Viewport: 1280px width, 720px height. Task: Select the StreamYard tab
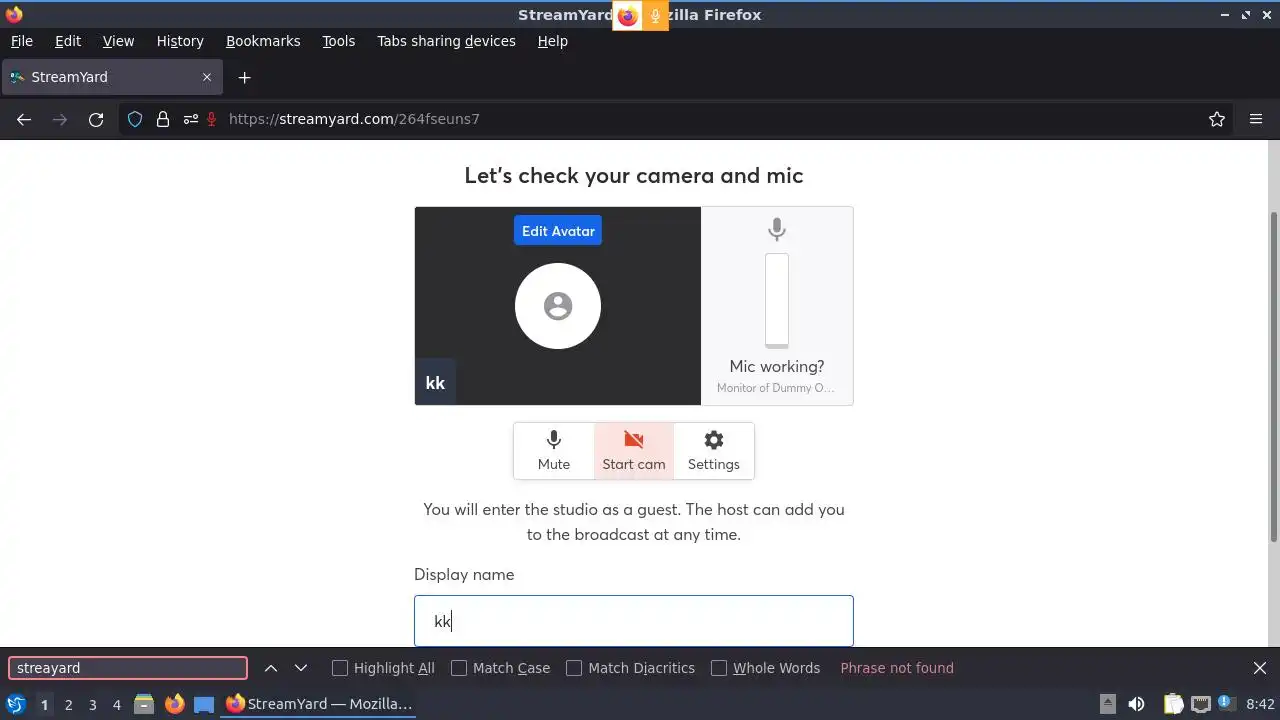111,77
